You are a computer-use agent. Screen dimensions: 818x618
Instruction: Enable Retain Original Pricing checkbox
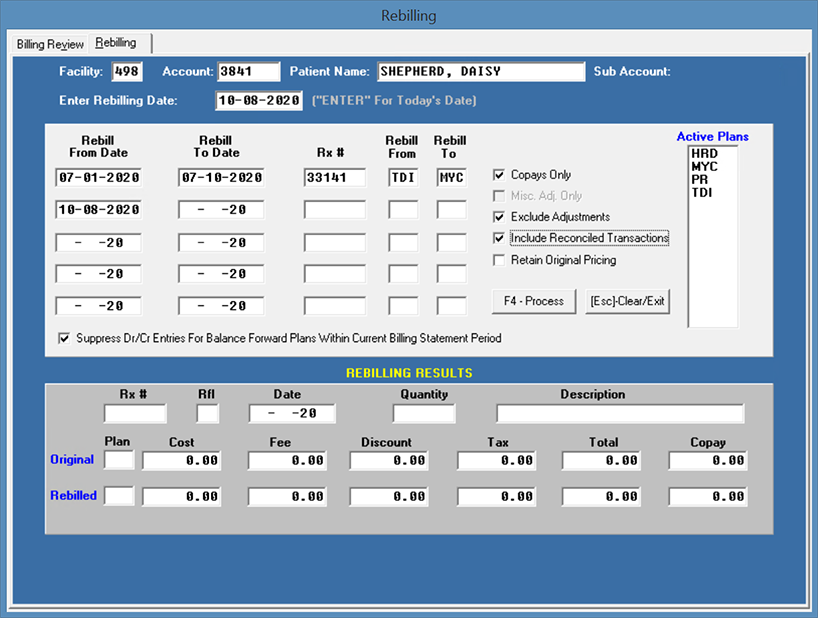point(500,260)
